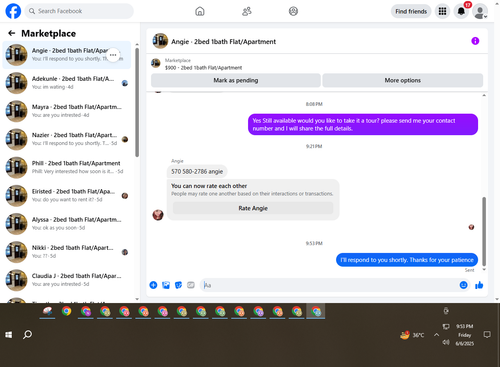Viewport: 500px width, 367px height.
Task: Open the emoji picker in composer
Action: (x=463, y=285)
